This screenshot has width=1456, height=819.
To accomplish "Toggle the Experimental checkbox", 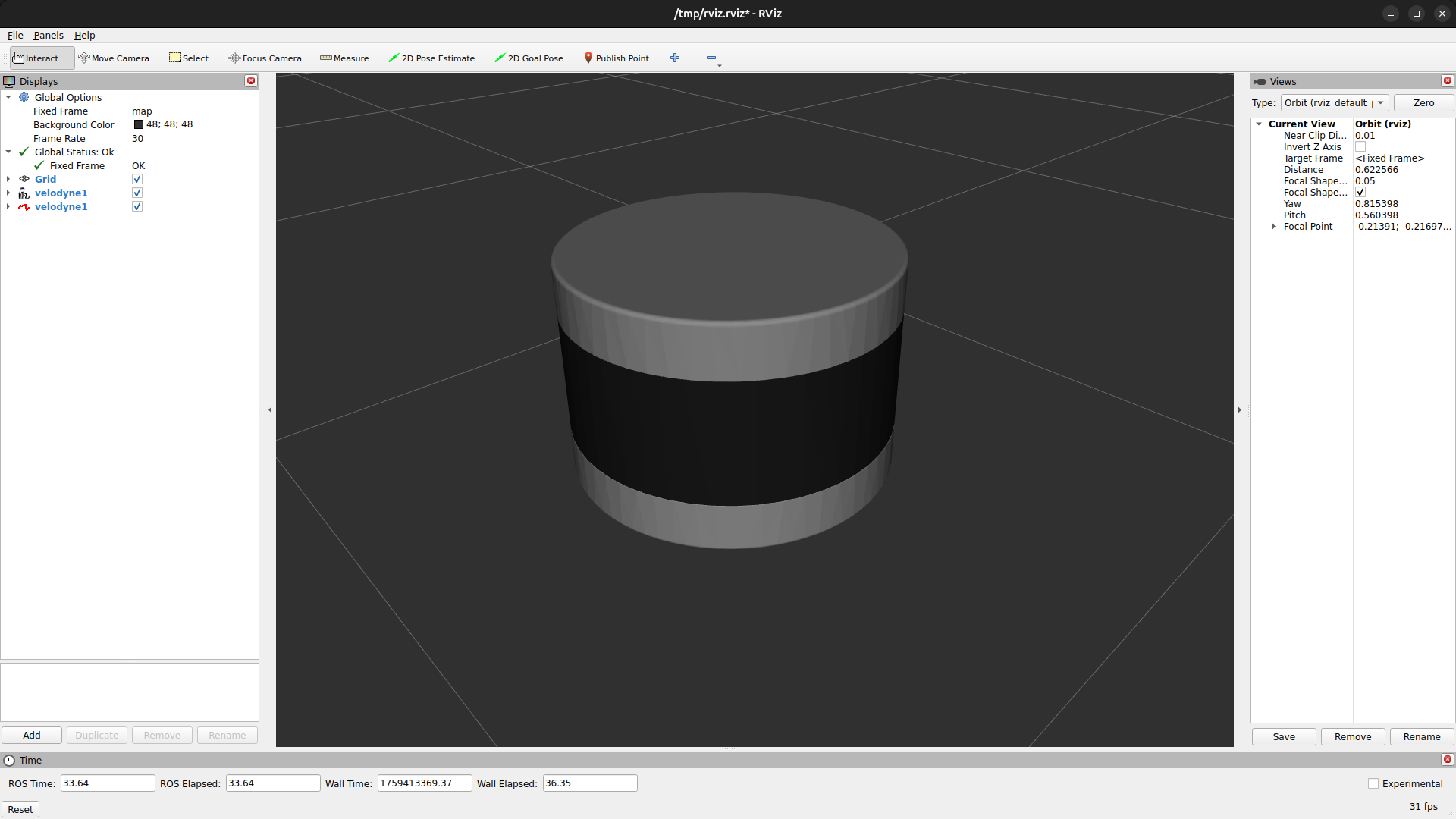I will (1373, 784).
